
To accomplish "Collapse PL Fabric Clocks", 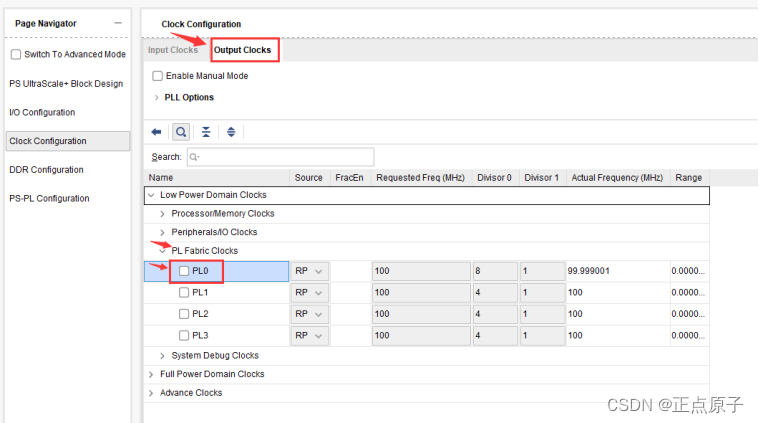I will [x=163, y=251].
